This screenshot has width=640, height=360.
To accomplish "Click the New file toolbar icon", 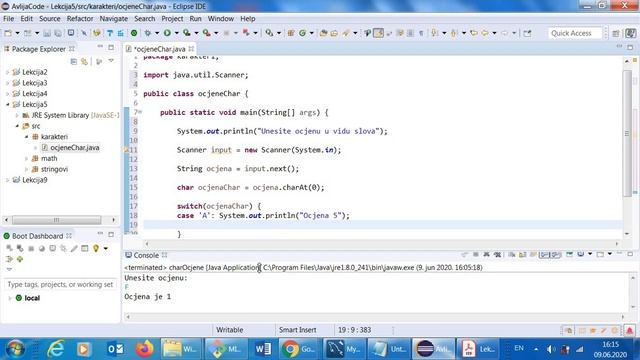I will tap(8, 33).
